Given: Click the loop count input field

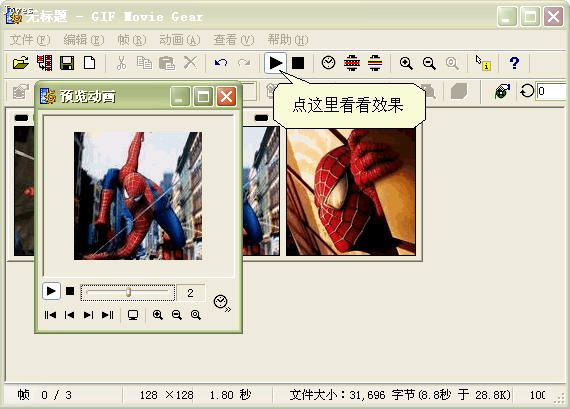Looking at the screenshot, I should [x=551, y=91].
